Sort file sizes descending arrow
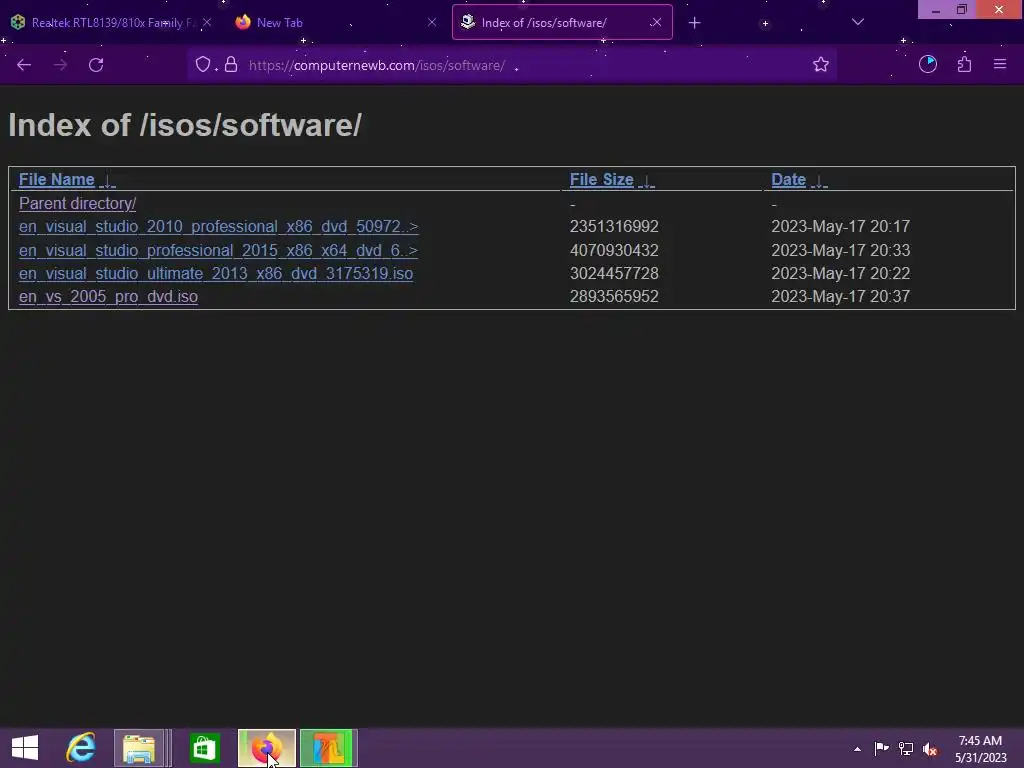1024x768 pixels. 647,181
